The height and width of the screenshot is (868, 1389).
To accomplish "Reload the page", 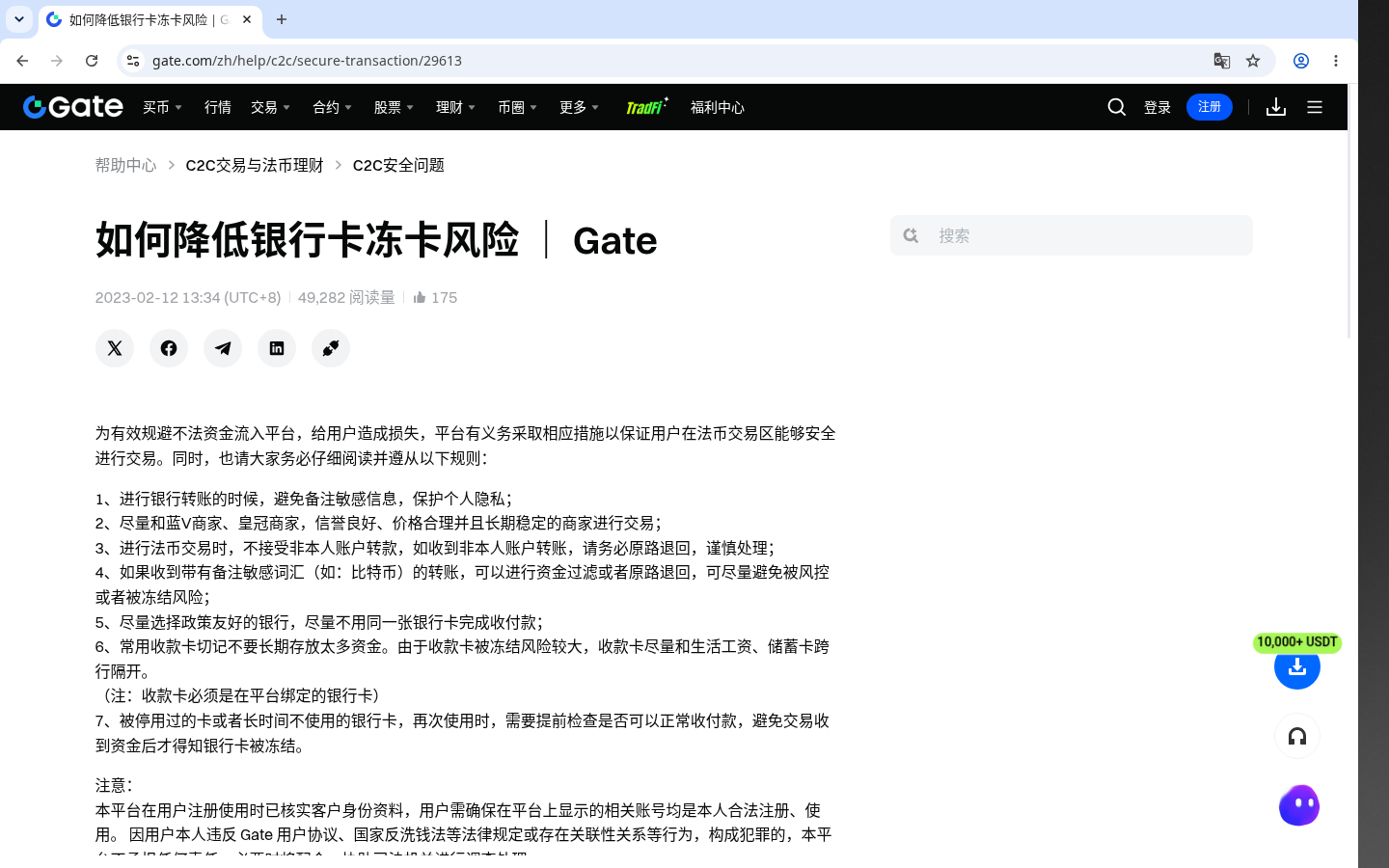I will pos(92,61).
